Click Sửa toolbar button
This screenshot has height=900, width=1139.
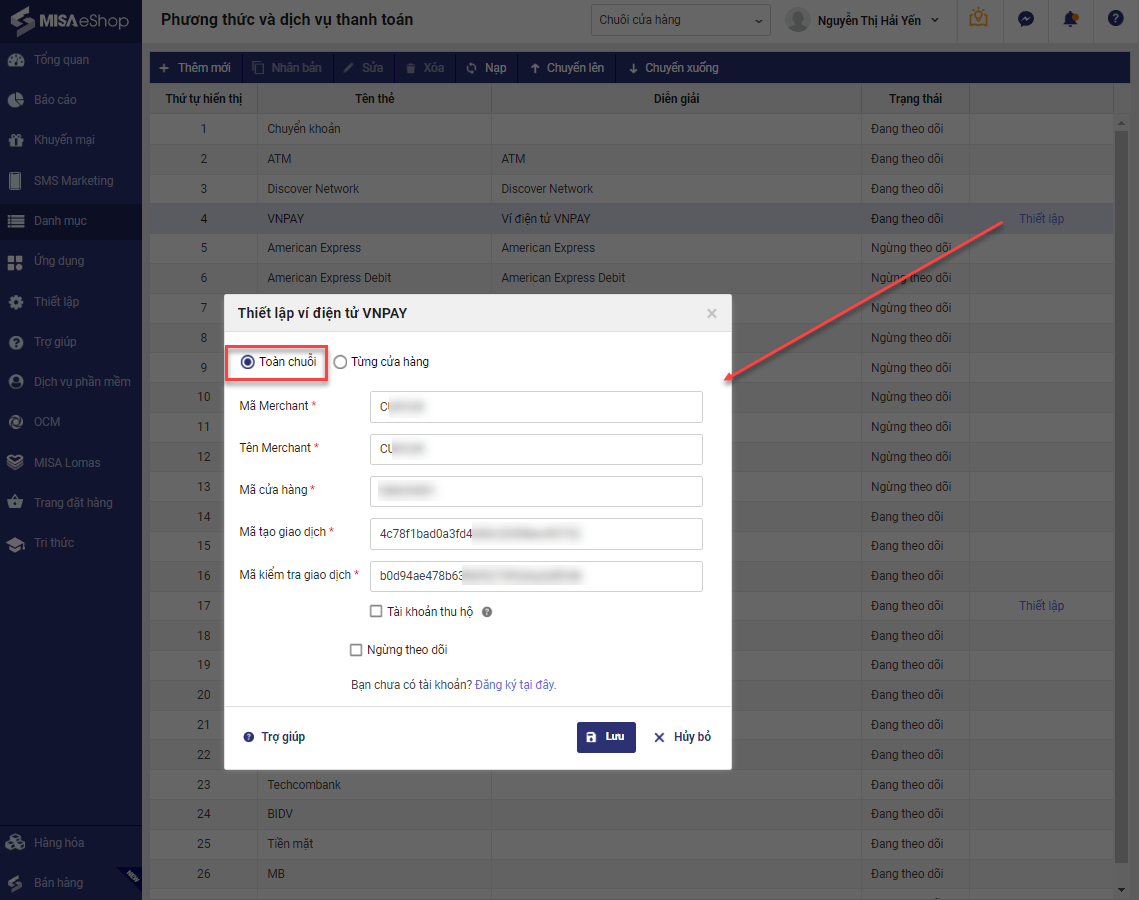363,68
